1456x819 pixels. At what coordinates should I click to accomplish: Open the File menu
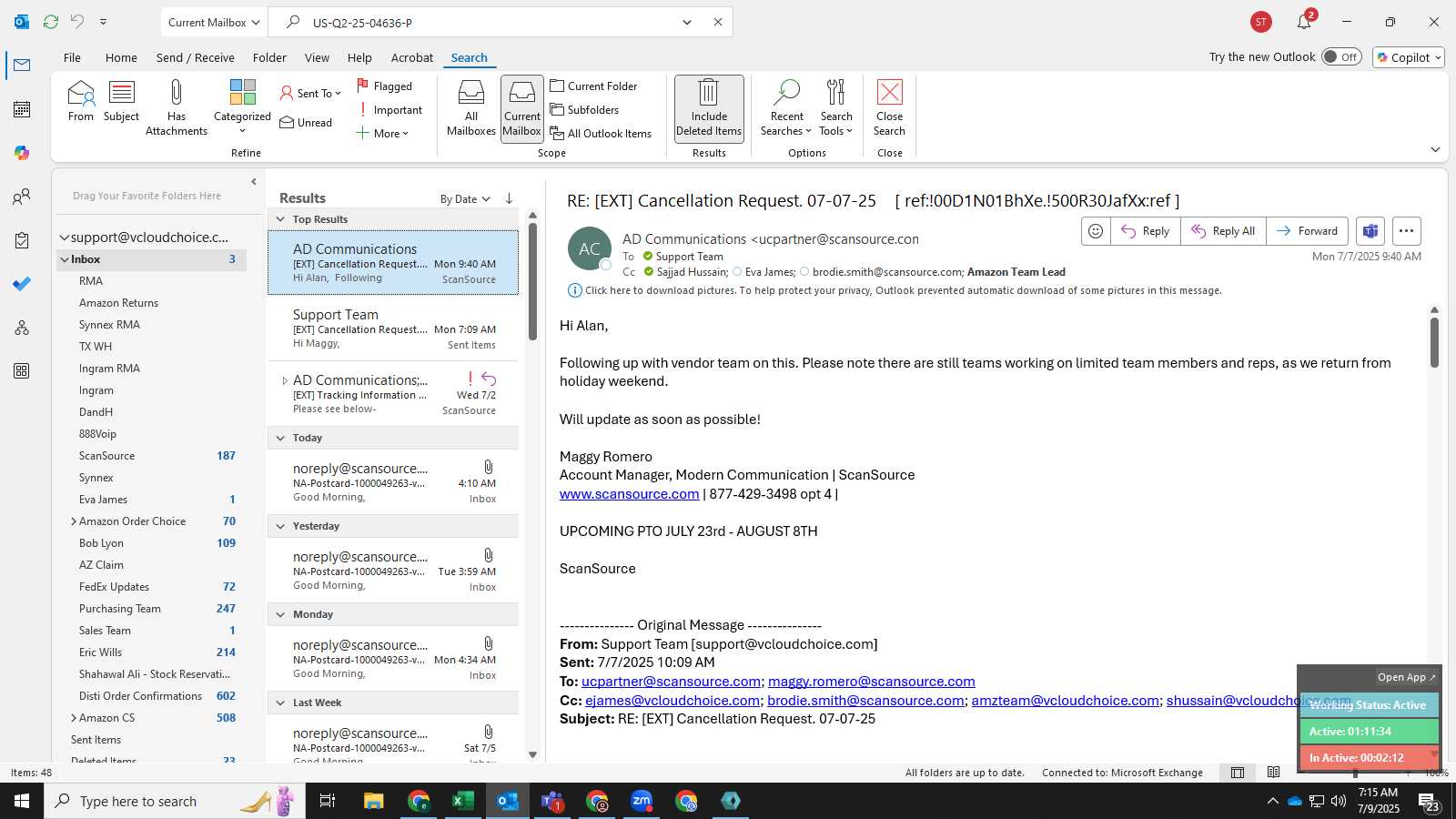(72, 57)
